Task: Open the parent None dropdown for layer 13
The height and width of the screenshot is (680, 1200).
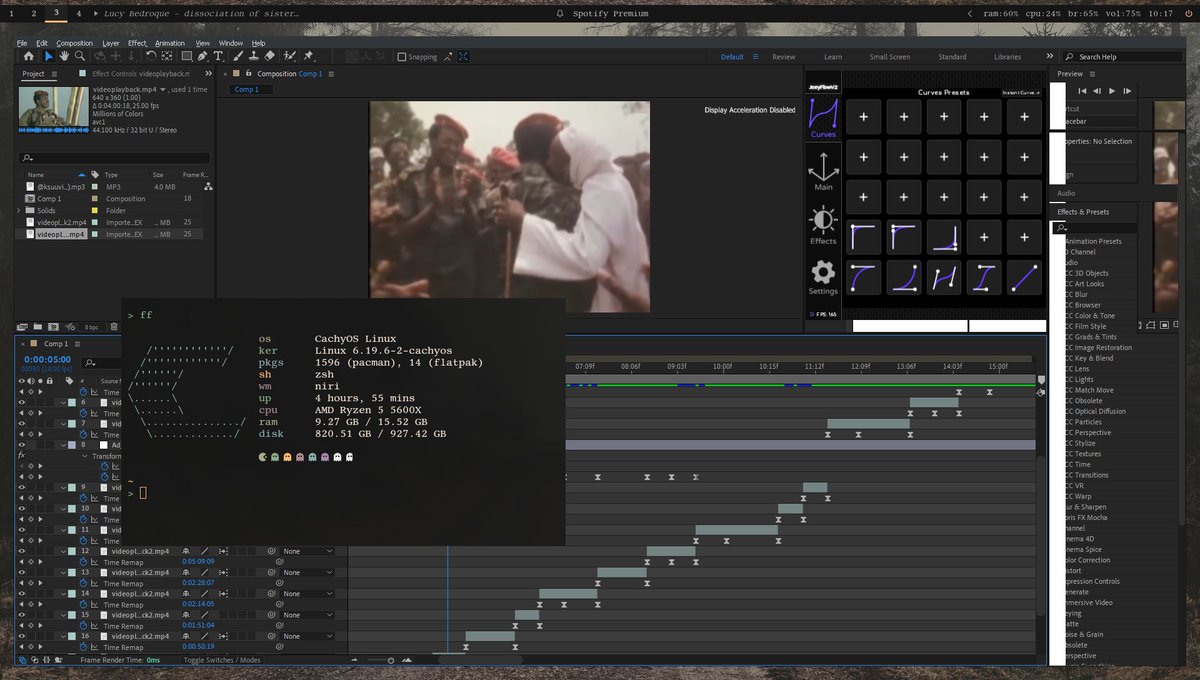Action: [x=307, y=572]
